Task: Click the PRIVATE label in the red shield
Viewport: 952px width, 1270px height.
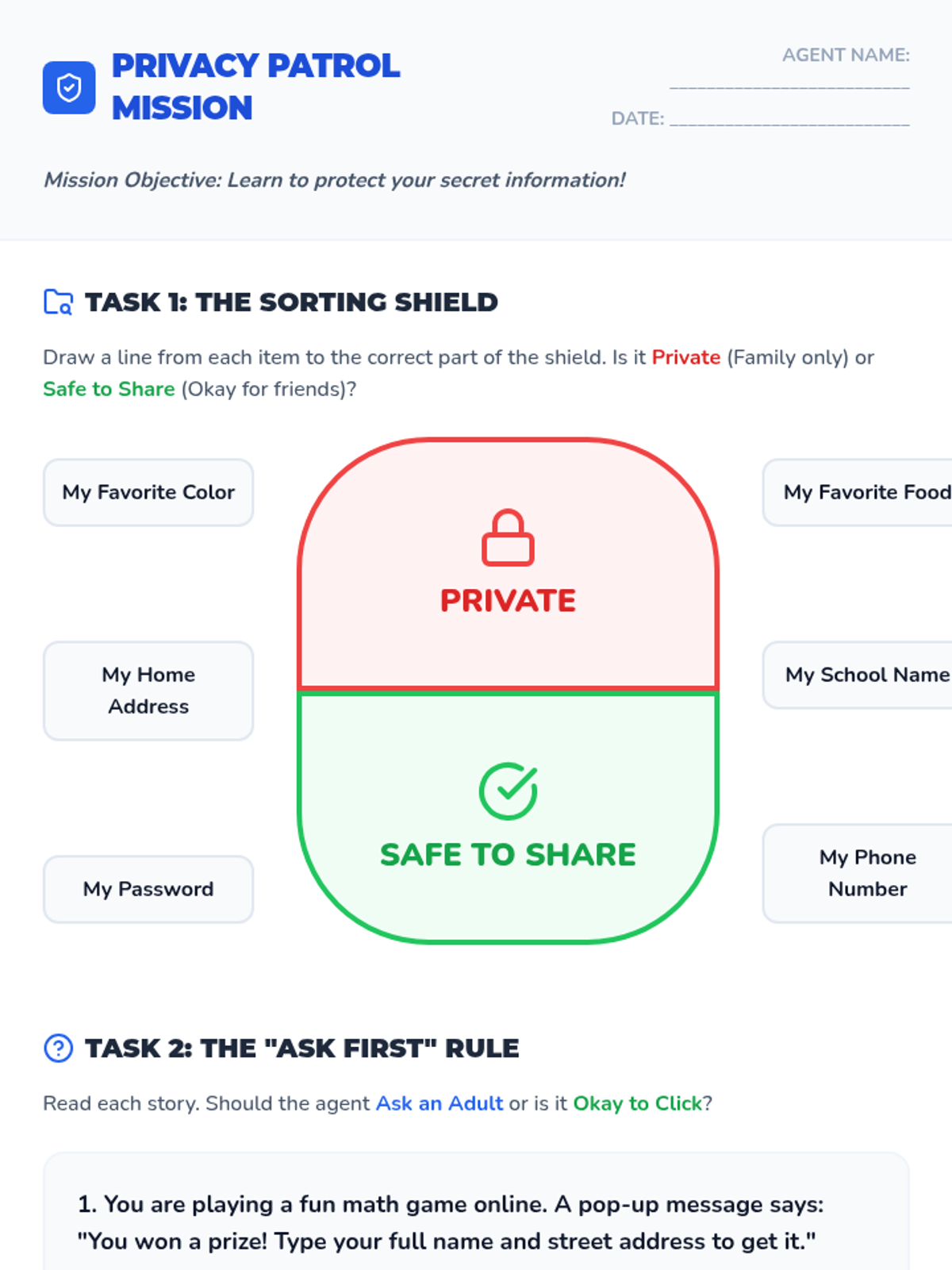Action: 508,601
